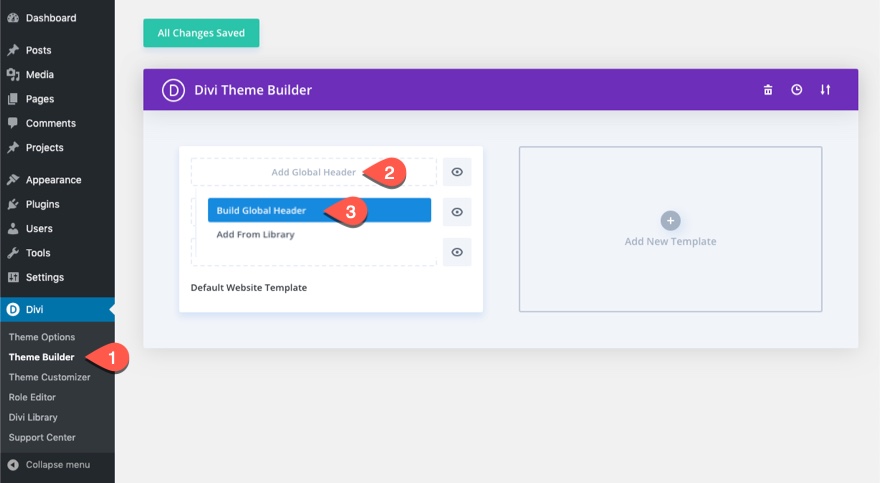
Task: Click the Appearance brush icon
Action: (x=13, y=180)
